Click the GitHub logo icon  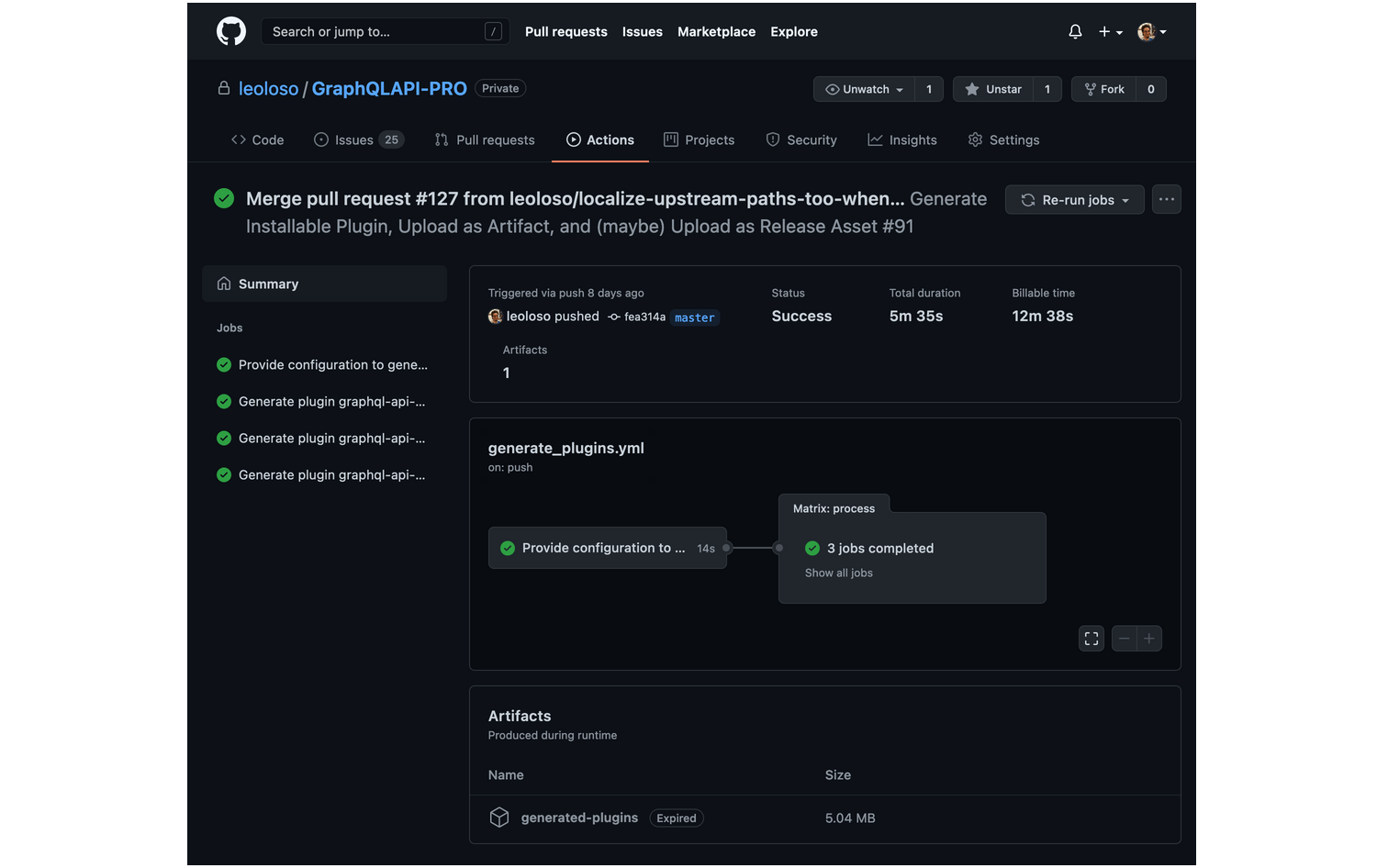coord(230,31)
